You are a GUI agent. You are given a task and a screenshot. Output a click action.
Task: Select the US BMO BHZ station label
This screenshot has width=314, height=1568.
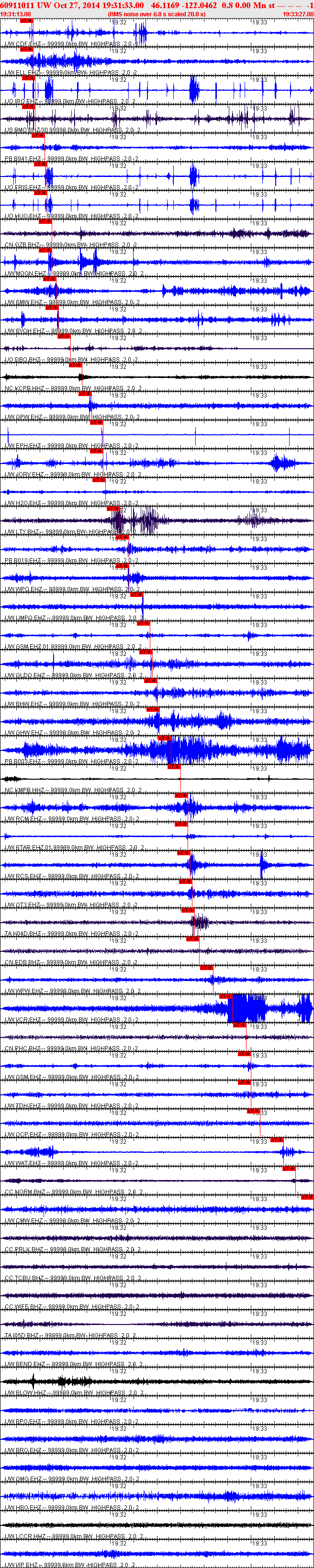(x=73, y=130)
